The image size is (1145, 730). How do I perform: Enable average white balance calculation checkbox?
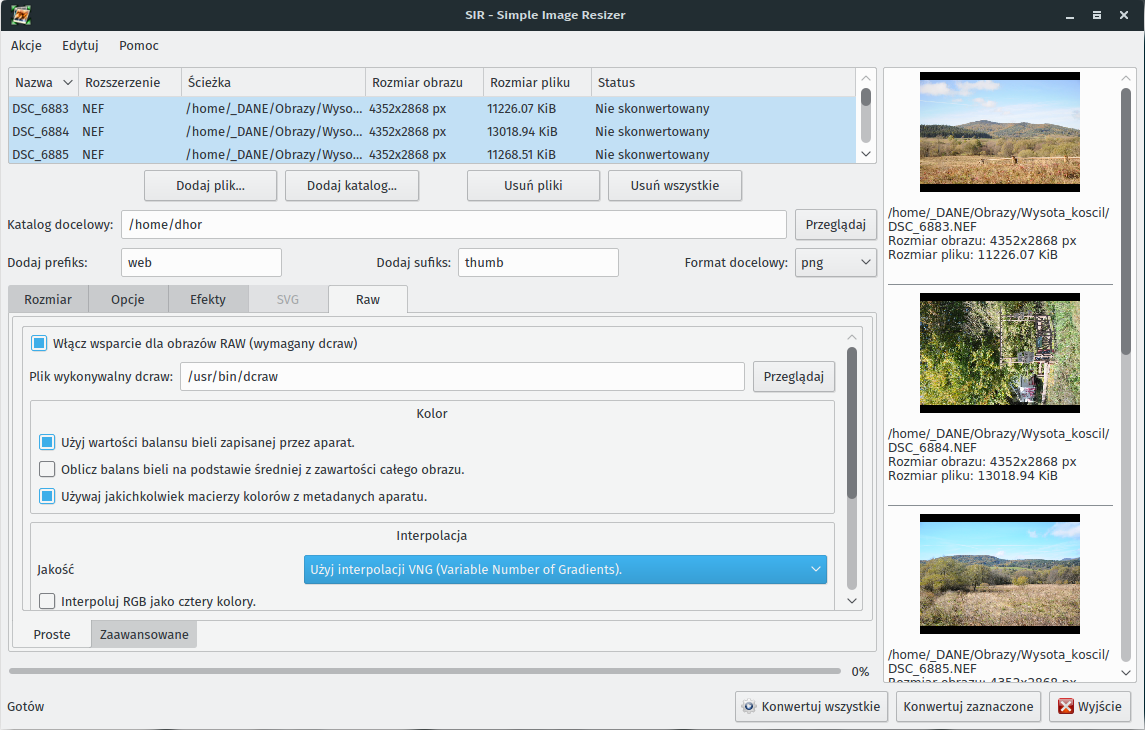pyautogui.click(x=47, y=469)
